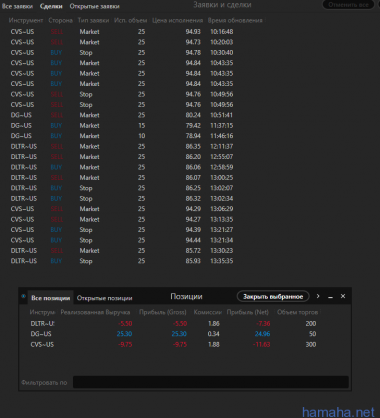
Task: Select the DLTR Stop buy at 13:02:07
Action: click(x=122, y=188)
